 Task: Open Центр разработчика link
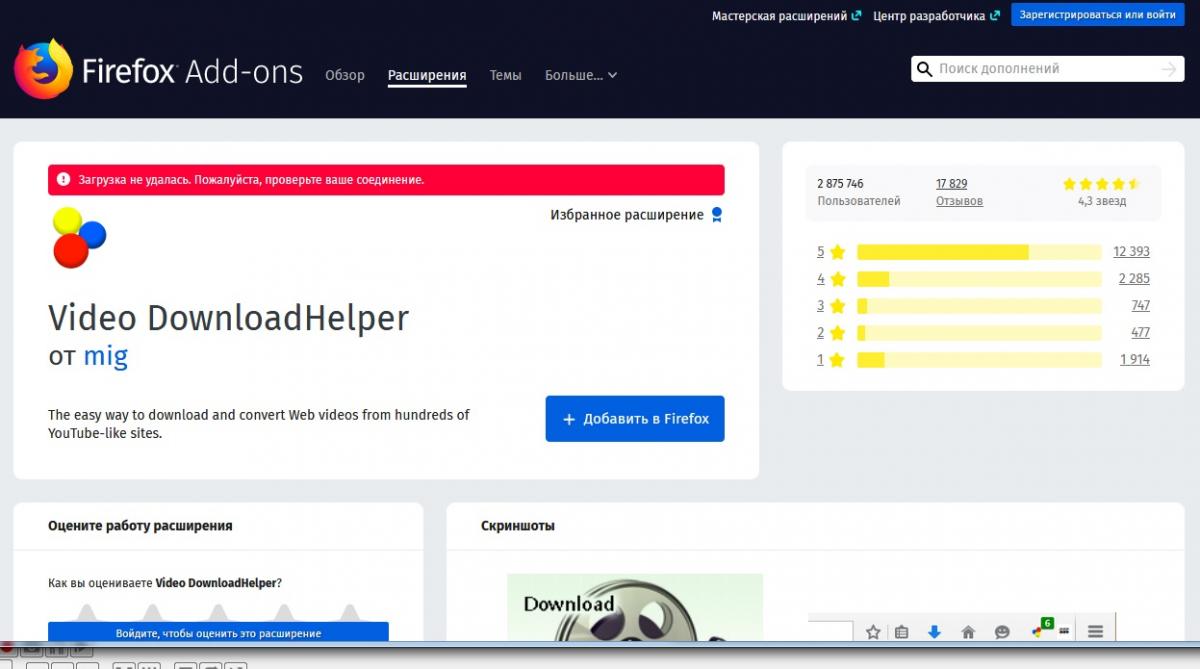click(x=936, y=16)
